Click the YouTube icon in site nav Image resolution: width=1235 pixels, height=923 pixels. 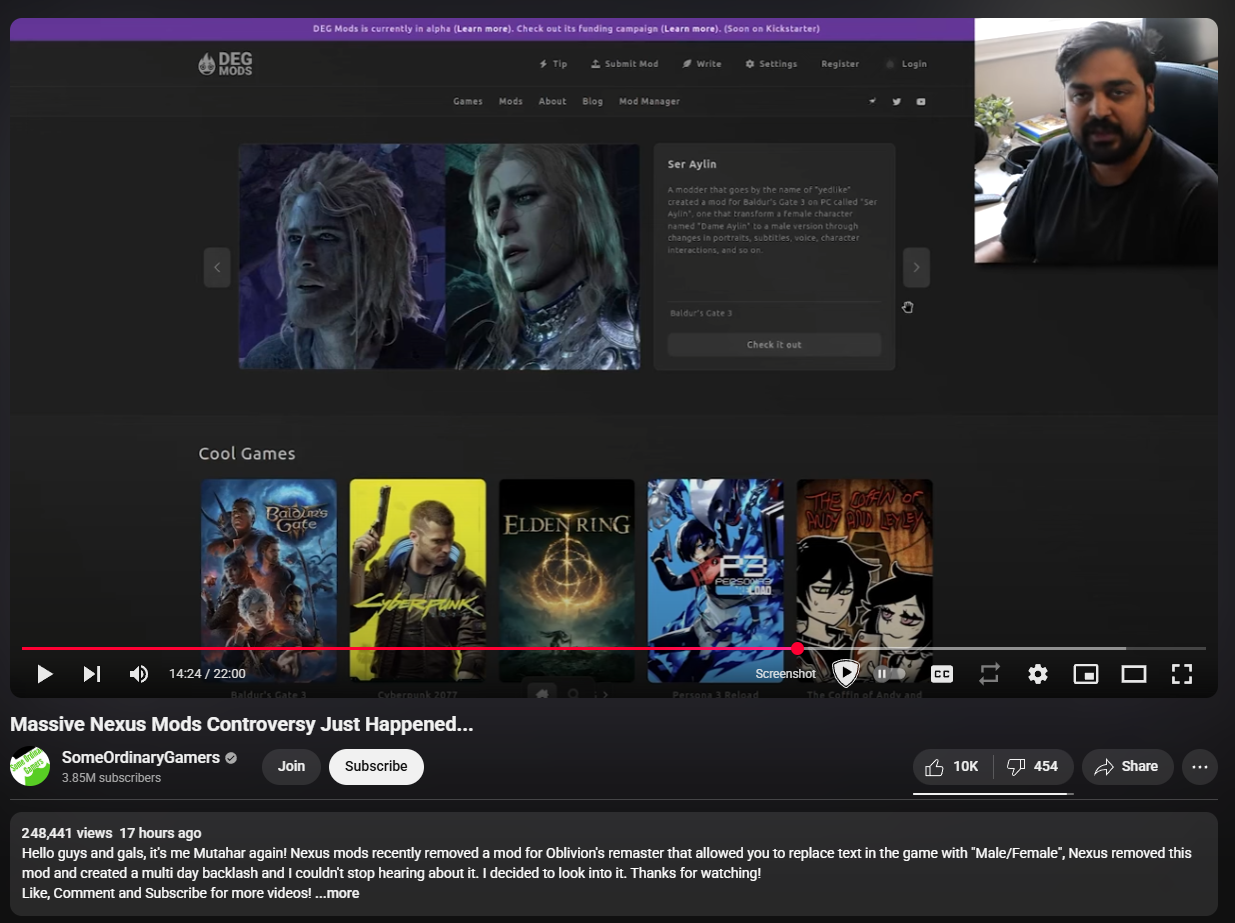click(921, 101)
